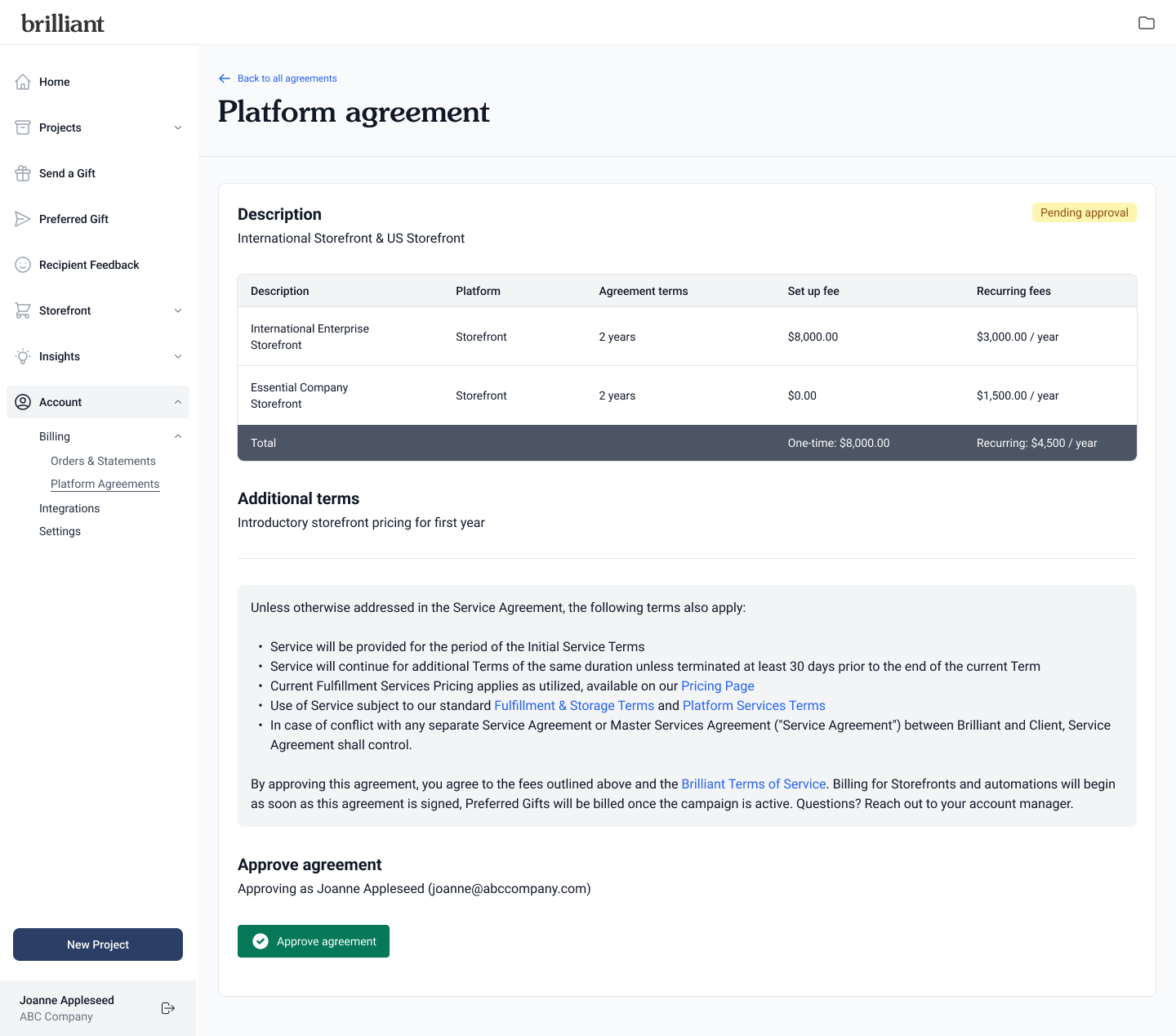Click the Billing submenu label
1176x1036 pixels.
tap(55, 436)
